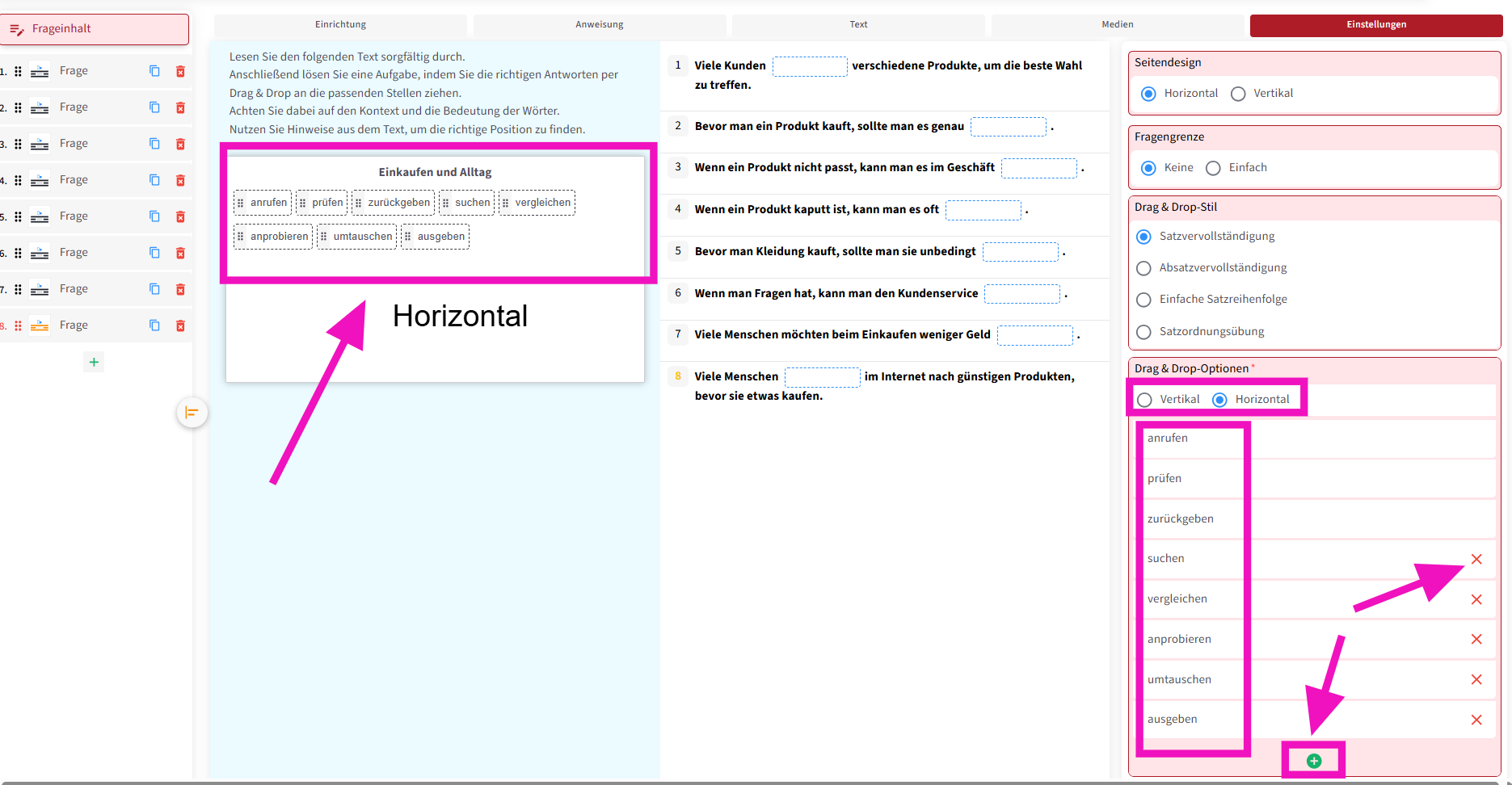
Task: Click the orange collapse sidebar button
Action: pyautogui.click(x=192, y=413)
